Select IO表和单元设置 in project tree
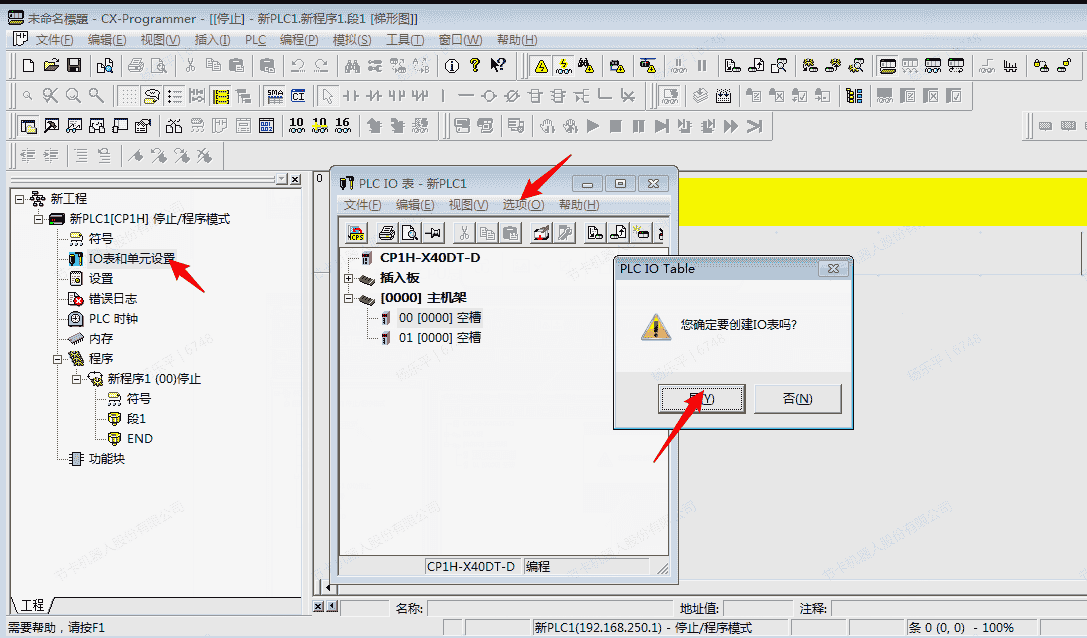Viewport: 1087px width, 638px height. (131, 259)
